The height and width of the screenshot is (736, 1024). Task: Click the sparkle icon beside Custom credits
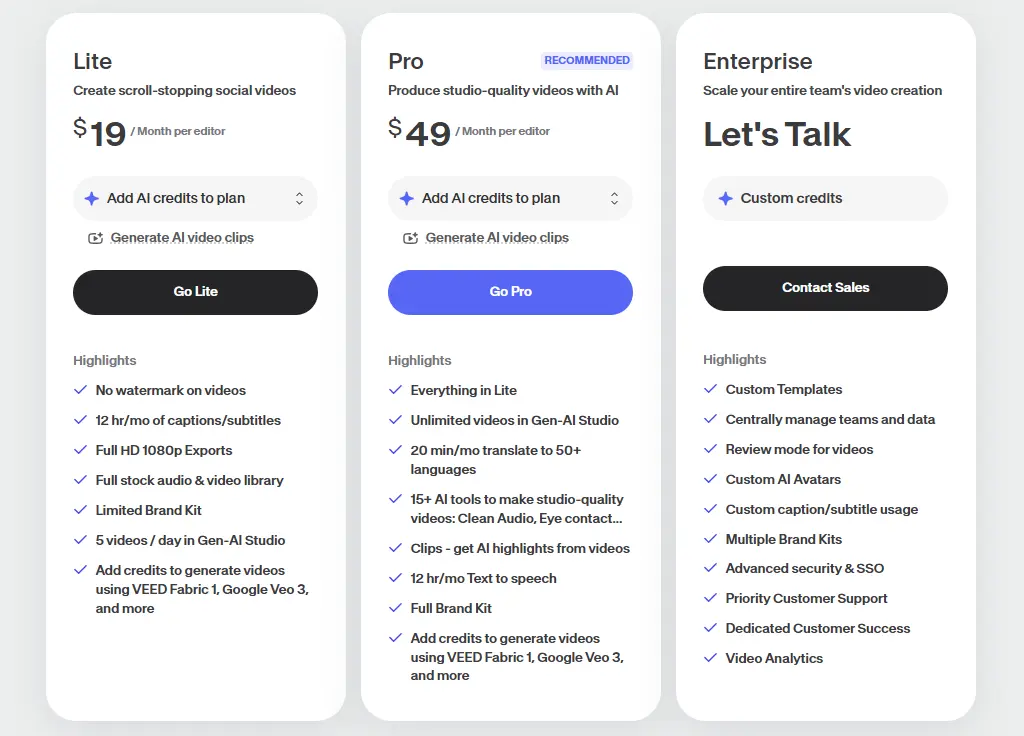coord(726,198)
